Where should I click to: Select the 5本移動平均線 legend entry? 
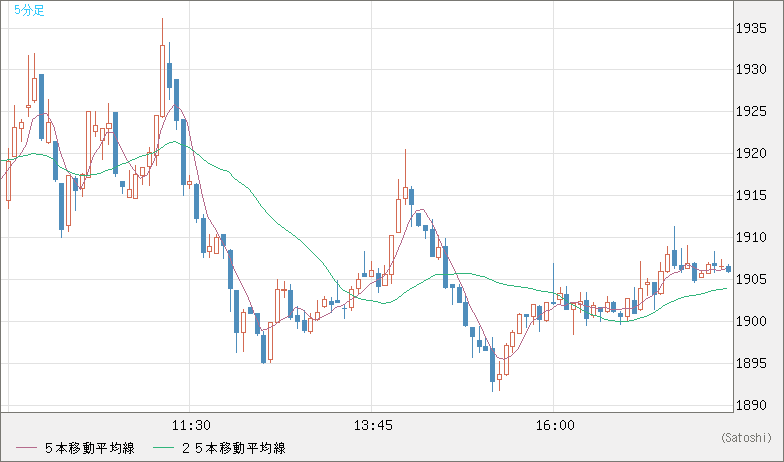75,448
